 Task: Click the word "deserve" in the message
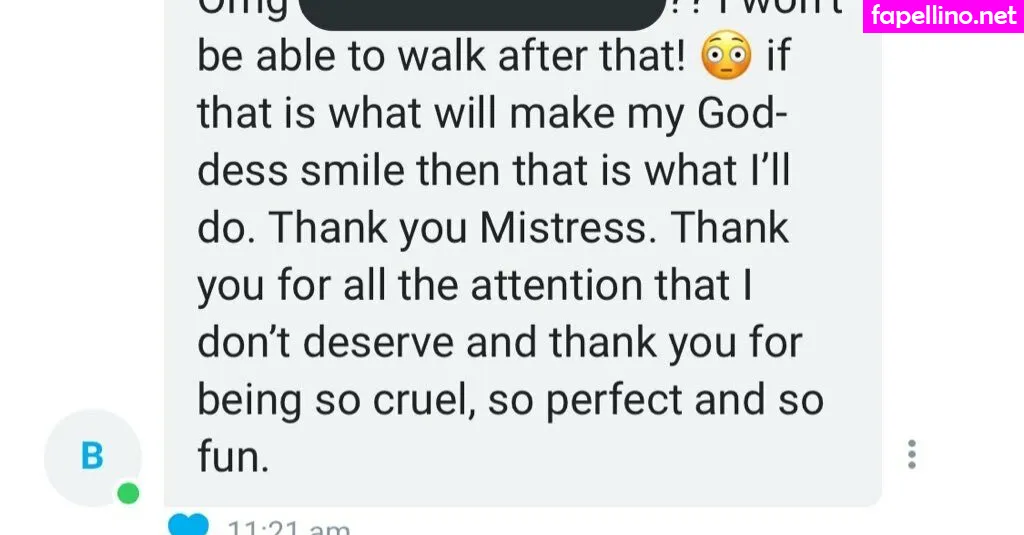coord(384,344)
